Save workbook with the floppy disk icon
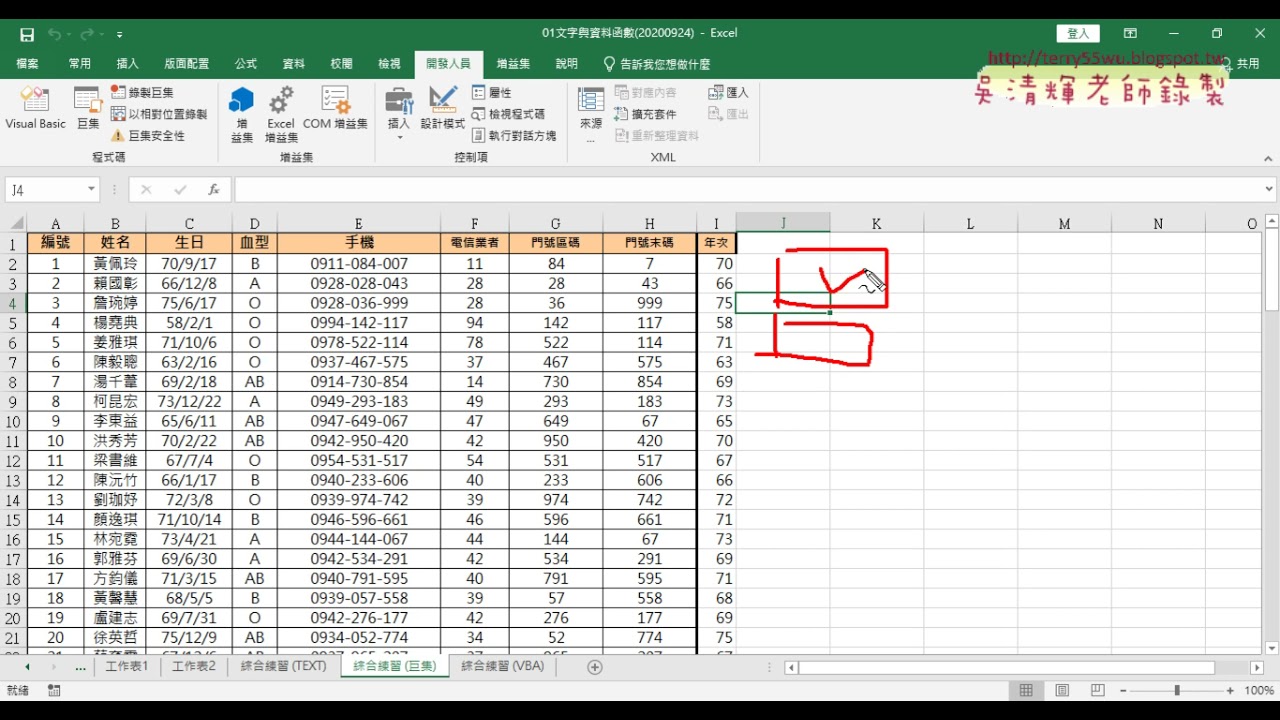The image size is (1280, 720). [27, 34]
